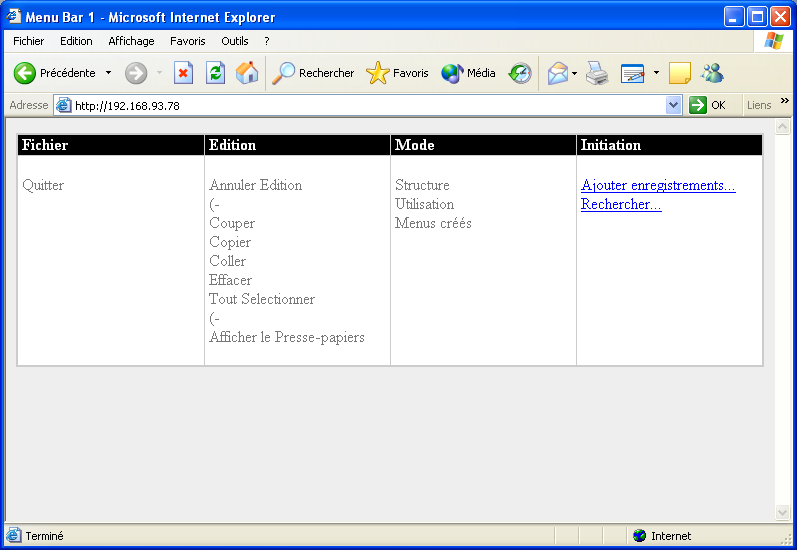The width and height of the screenshot is (797, 550).
Task: Expand the Précédente back history dropdown arrow
Action: coord(108,73)
